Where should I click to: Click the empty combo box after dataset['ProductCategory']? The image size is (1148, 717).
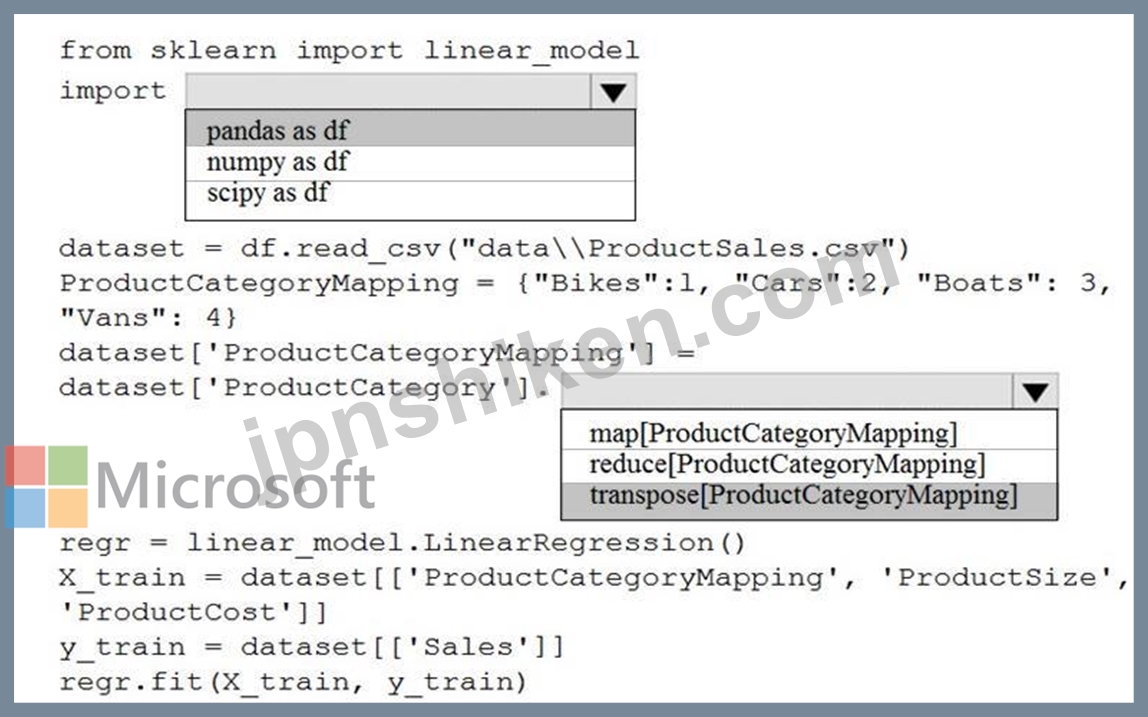point(787,392)
